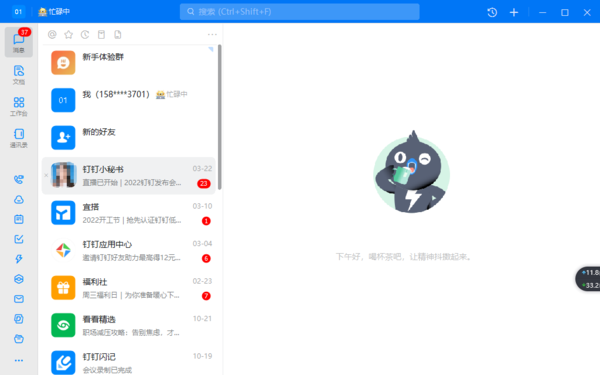600x375 pixels.
Task: Click the folder box icon in sidebar
Action: [19, 339]
